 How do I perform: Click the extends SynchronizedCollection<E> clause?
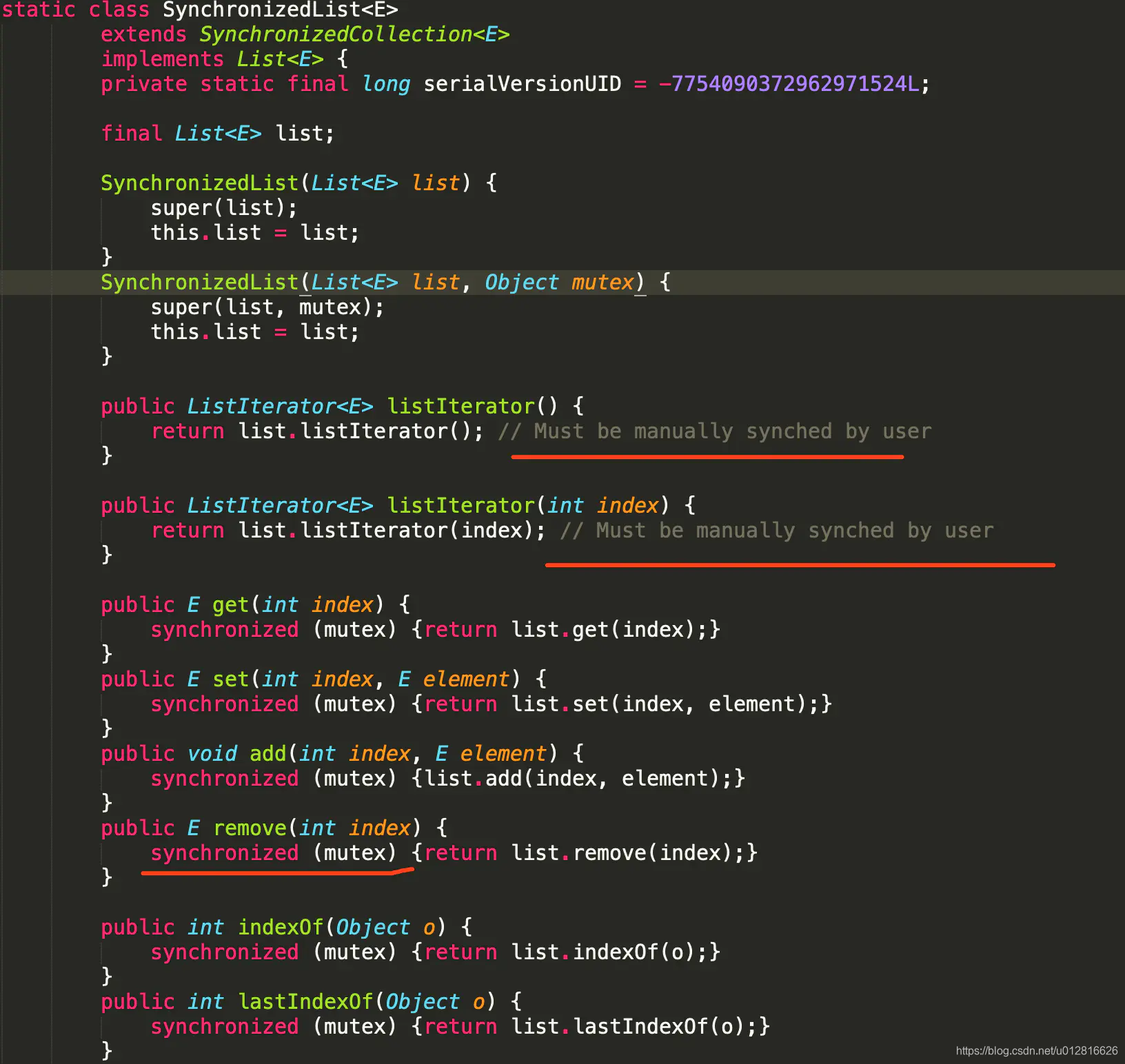click(307, 34)
